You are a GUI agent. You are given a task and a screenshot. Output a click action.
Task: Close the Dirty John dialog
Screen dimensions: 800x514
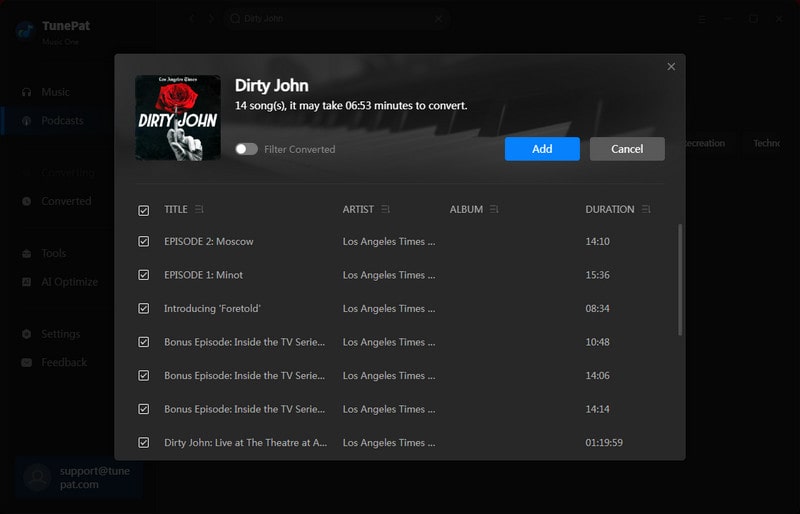[x=671, y=67]
